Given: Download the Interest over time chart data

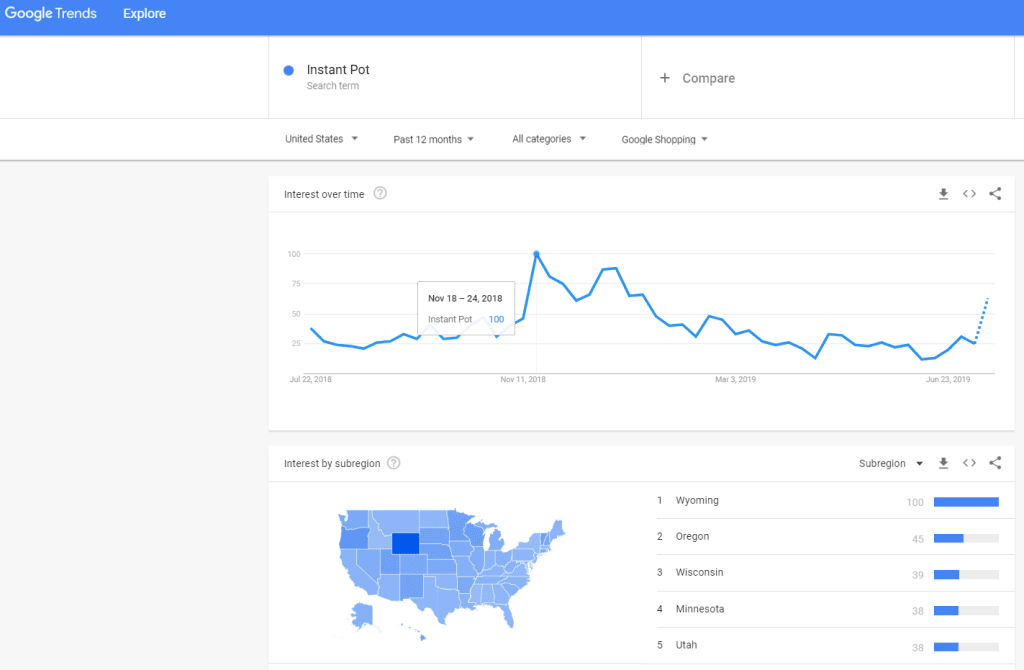Looking at the screenshot, I should click(x=943, y=194).
